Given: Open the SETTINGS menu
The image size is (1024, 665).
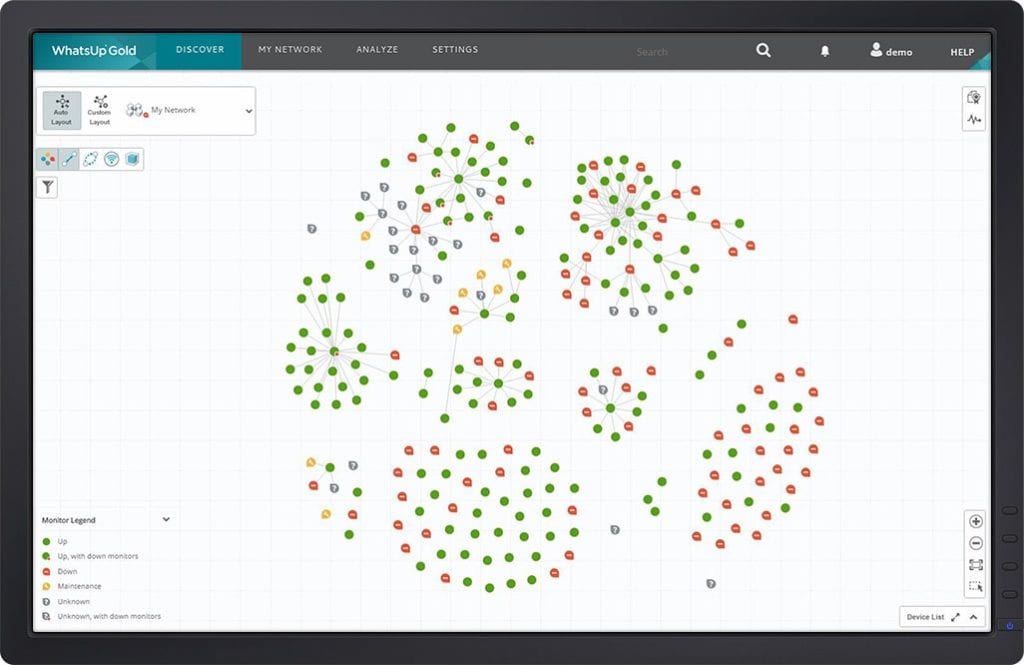Looking at the screenshot, I should (455, 49).
